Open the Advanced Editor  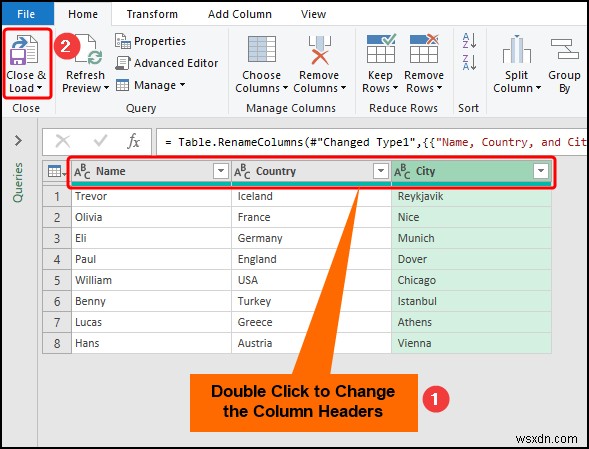coord(166,63)
